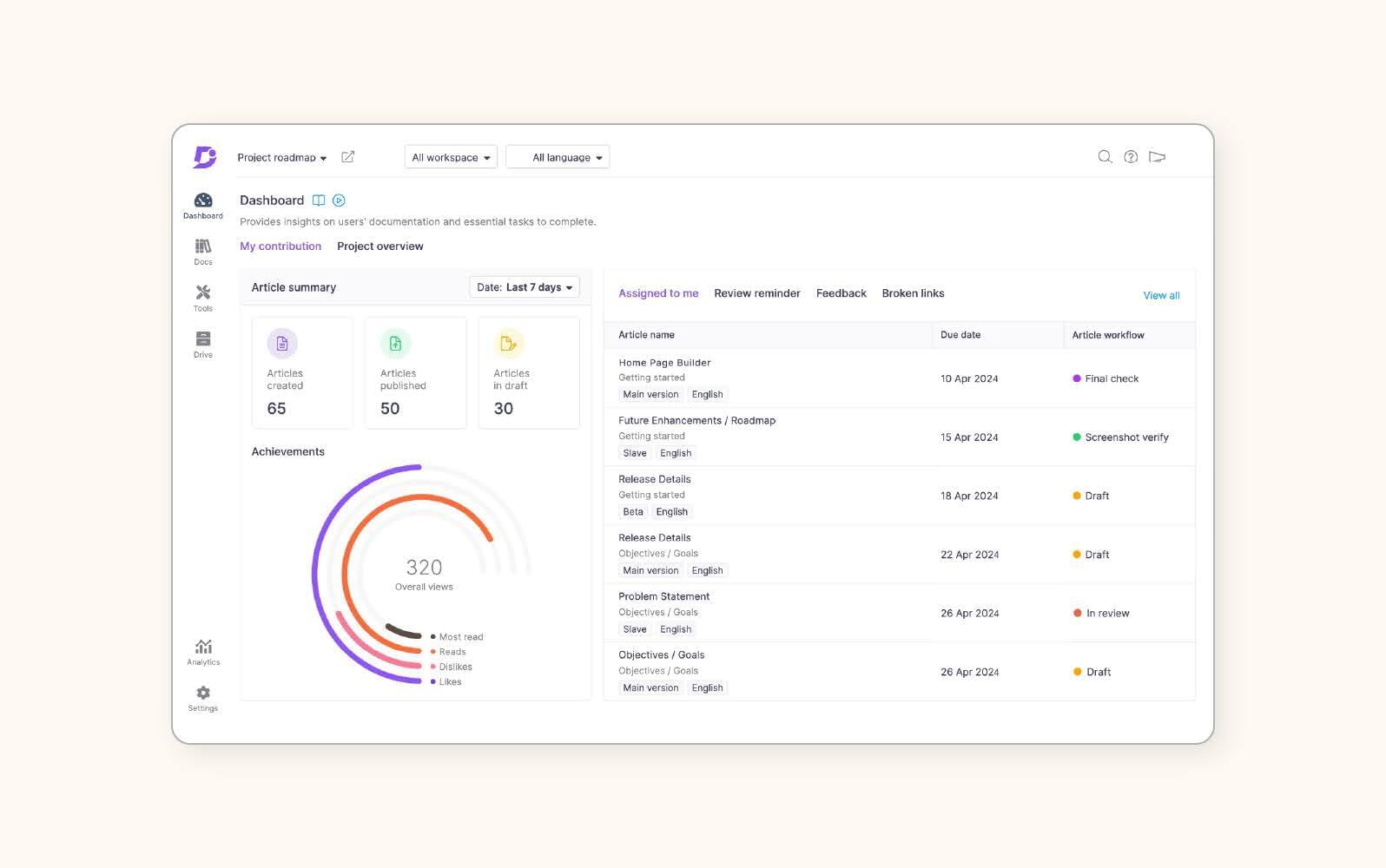
Task: Click the search magnifier icon
Action: click(1105, 157)
